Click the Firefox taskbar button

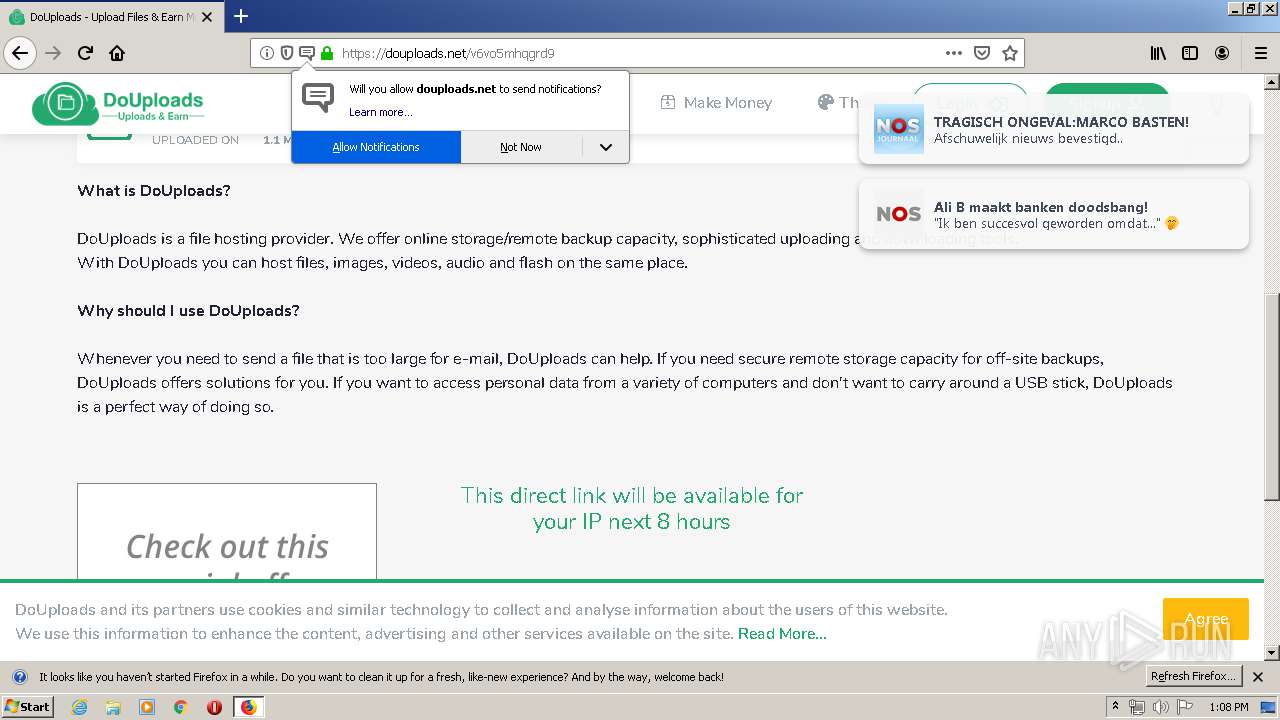(x=248, y=707)
